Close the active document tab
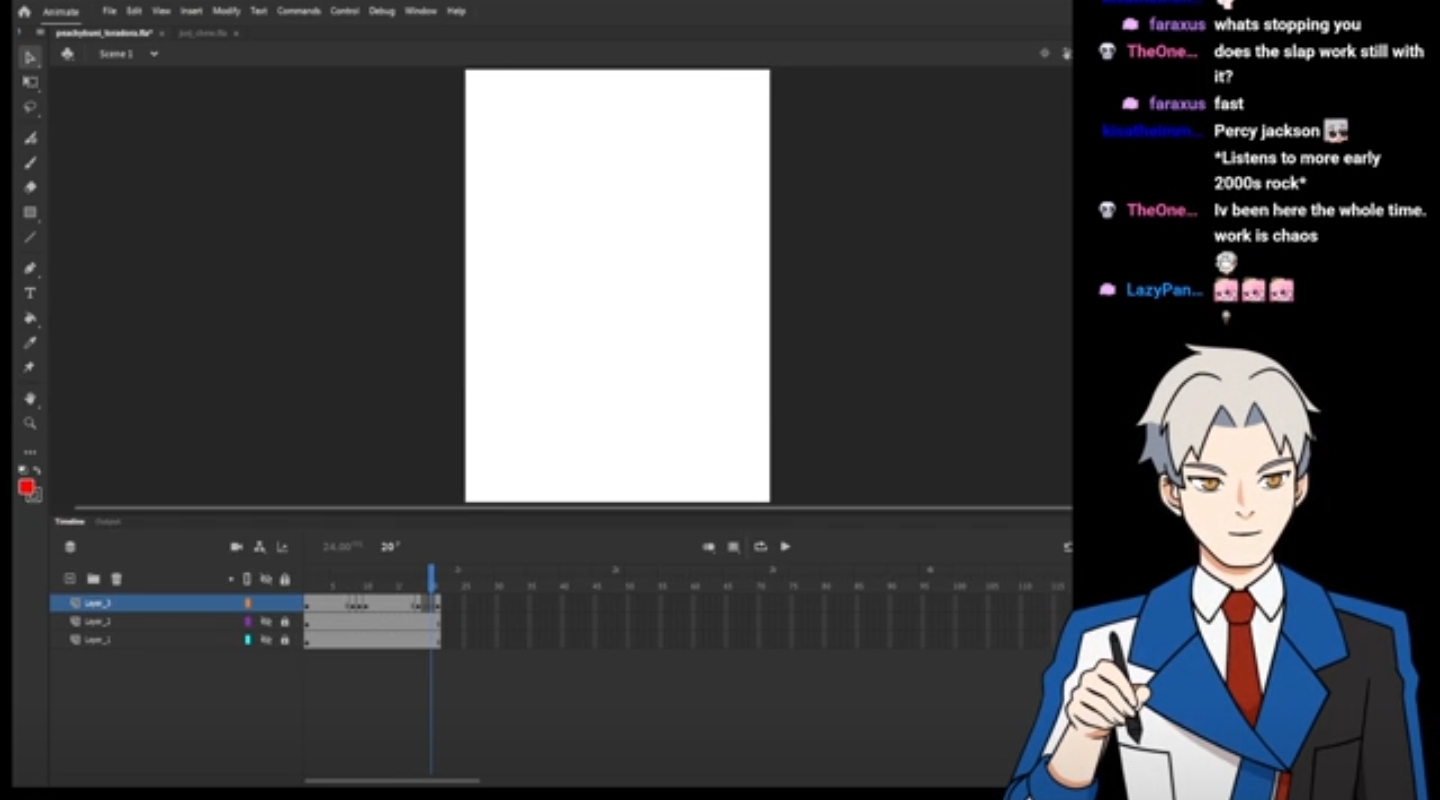 pyautogui.click(x=162, y=33)
